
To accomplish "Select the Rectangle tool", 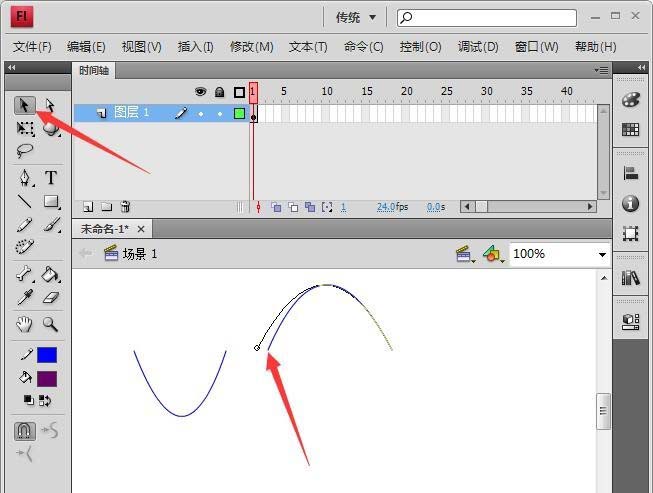I will click(x=51, y=201).
